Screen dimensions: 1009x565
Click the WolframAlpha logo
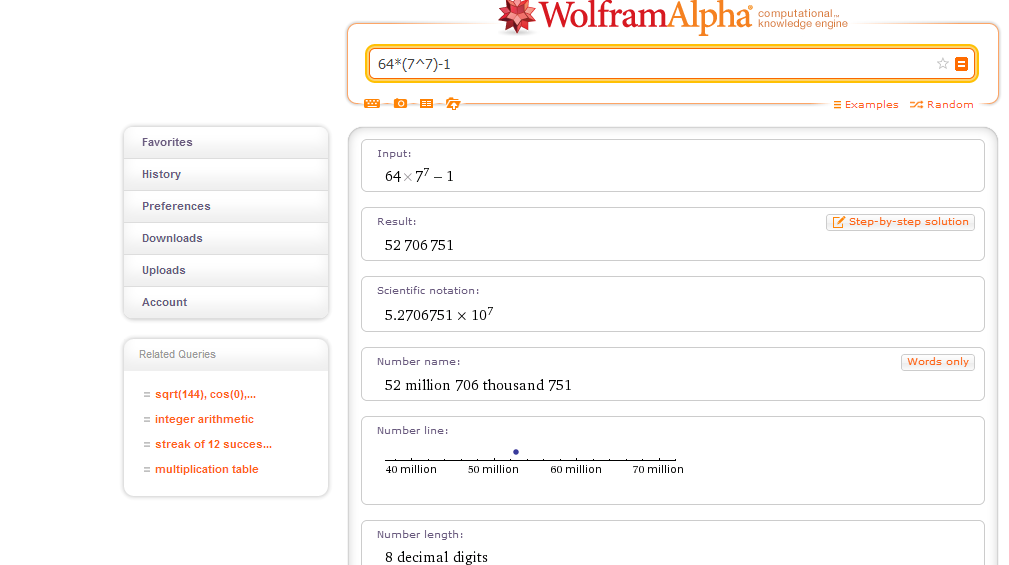point(625,16)
